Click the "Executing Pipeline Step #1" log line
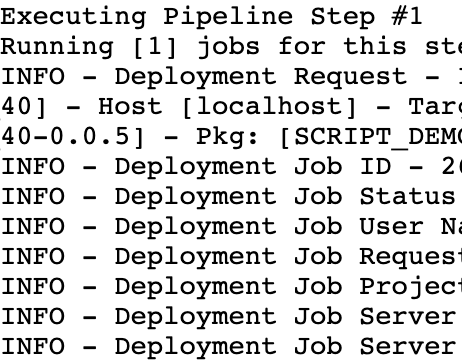 pyautogui.click(x=211, y=17)
